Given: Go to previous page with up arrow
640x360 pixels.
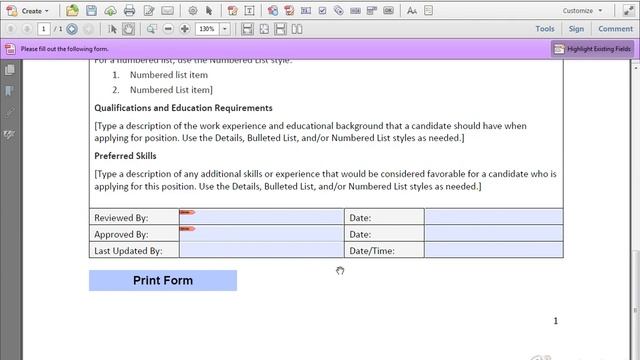Looking at the screenshot, I should point(11,29).
